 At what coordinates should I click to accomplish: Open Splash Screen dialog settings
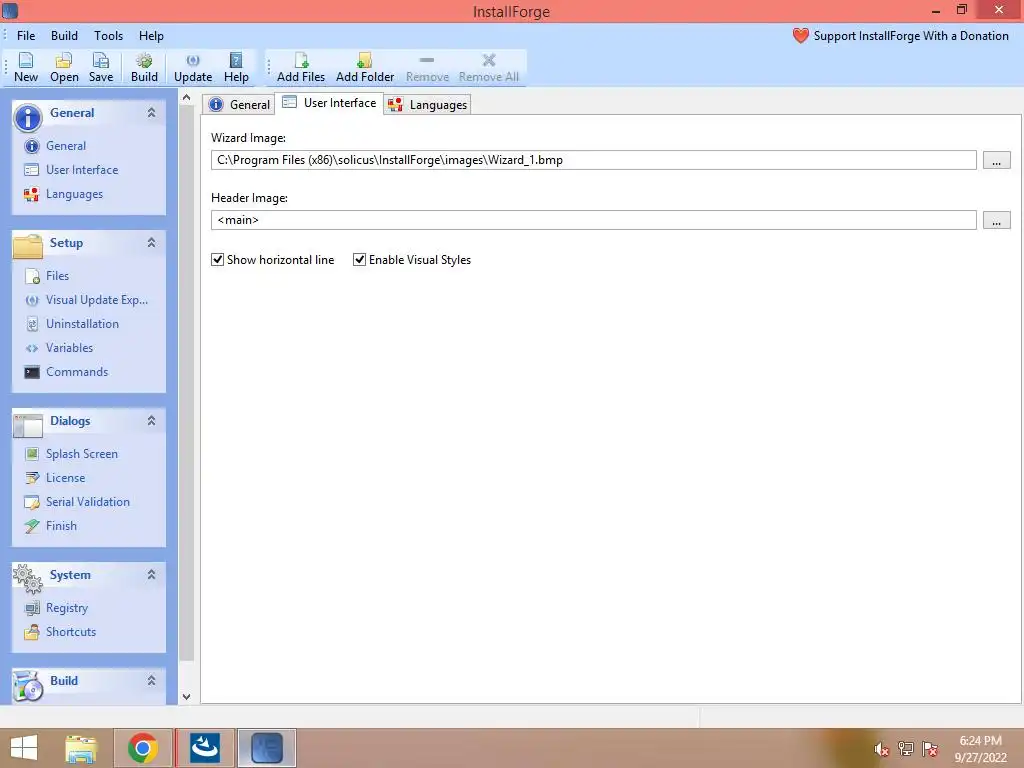click(x=71, y=454)
